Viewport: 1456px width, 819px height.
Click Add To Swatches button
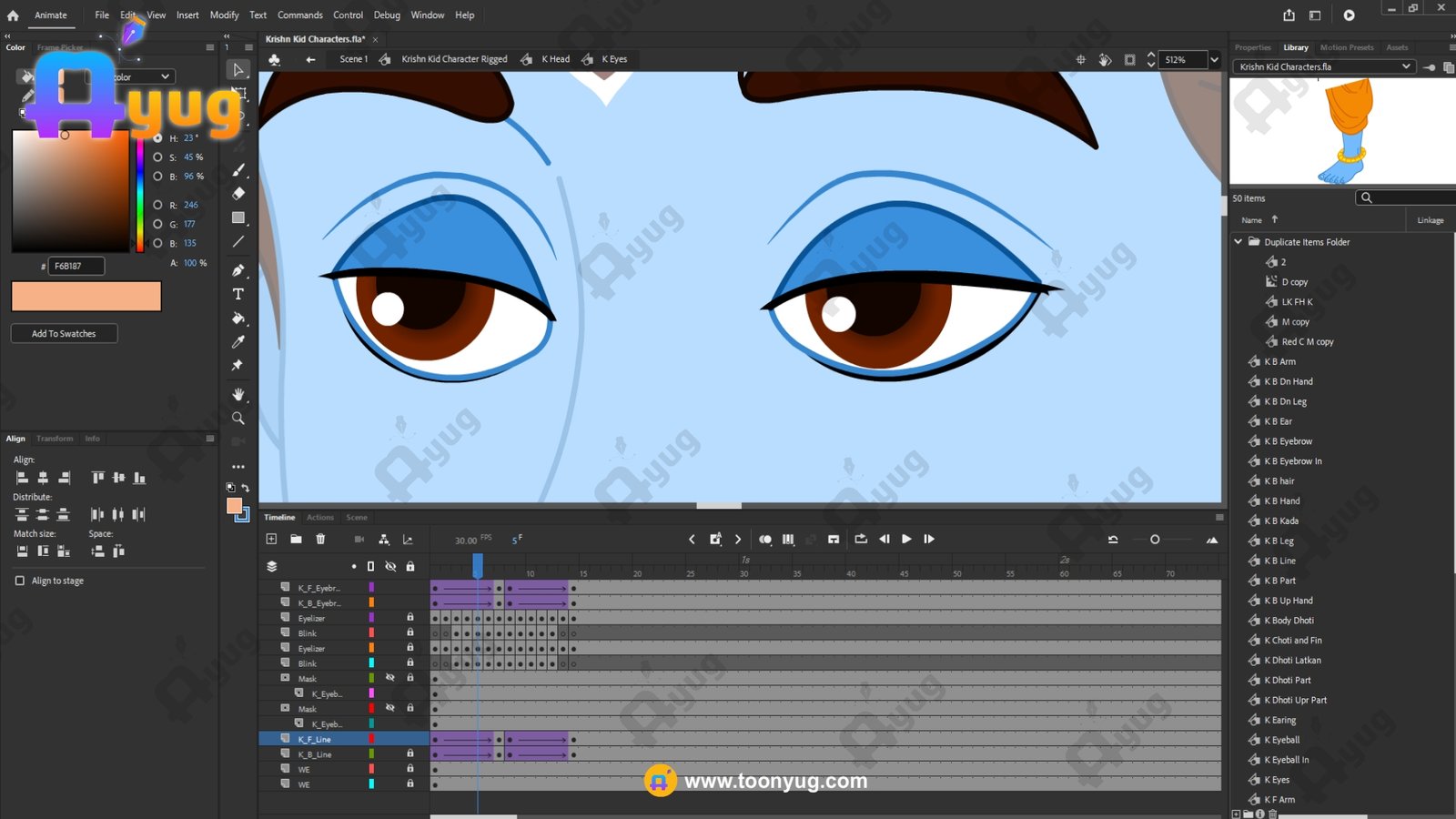coord(64,334)
